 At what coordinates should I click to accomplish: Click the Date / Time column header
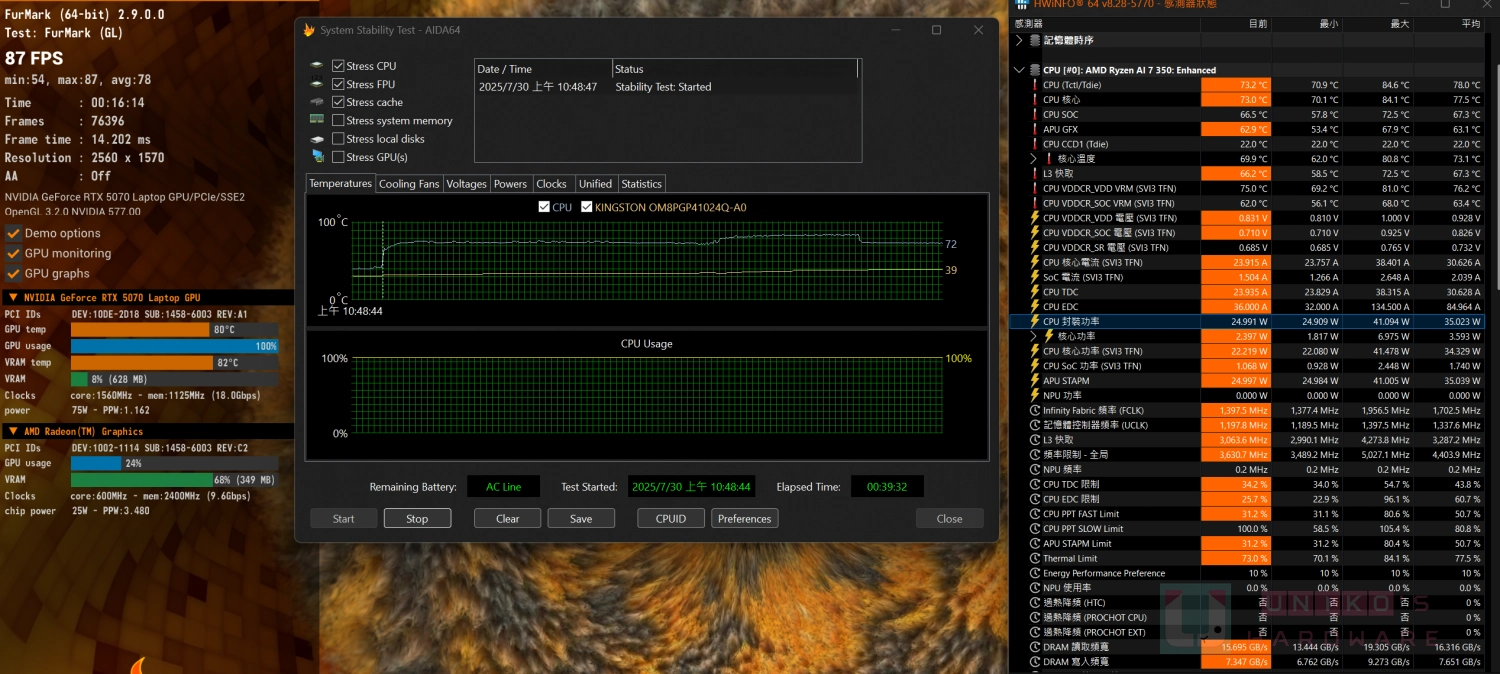543,69
